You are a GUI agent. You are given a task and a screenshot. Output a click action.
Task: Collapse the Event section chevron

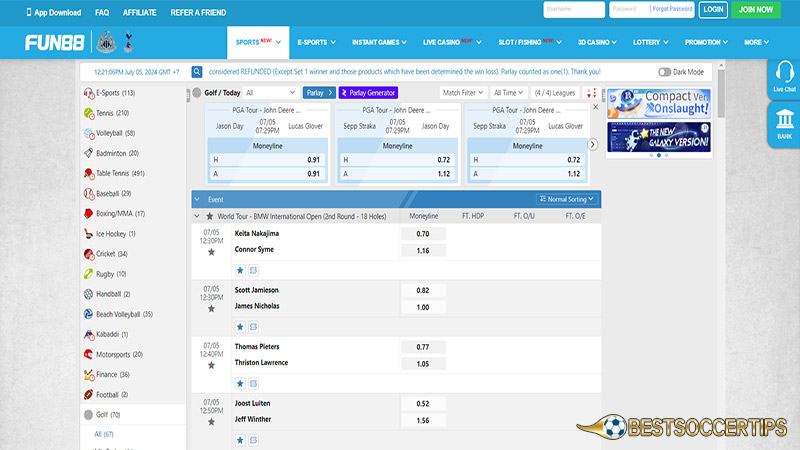click(197, 199)
